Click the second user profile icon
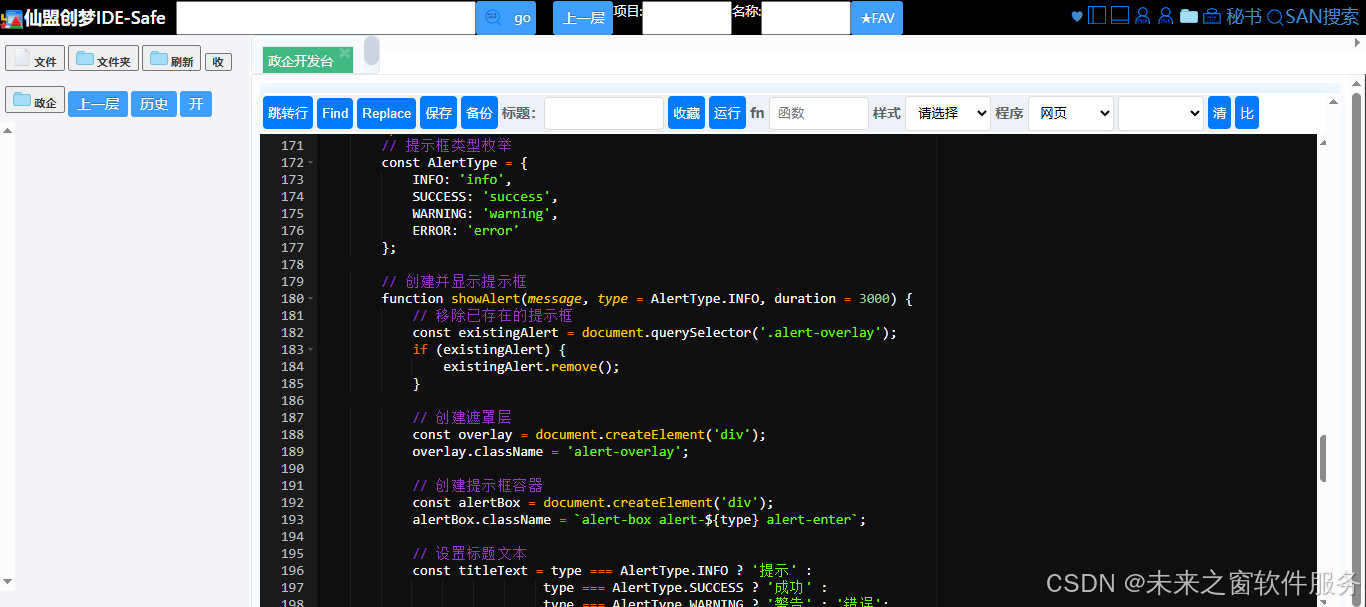Image resolution: width=1366 pixels, height=607 pixels. point(1165,16)
